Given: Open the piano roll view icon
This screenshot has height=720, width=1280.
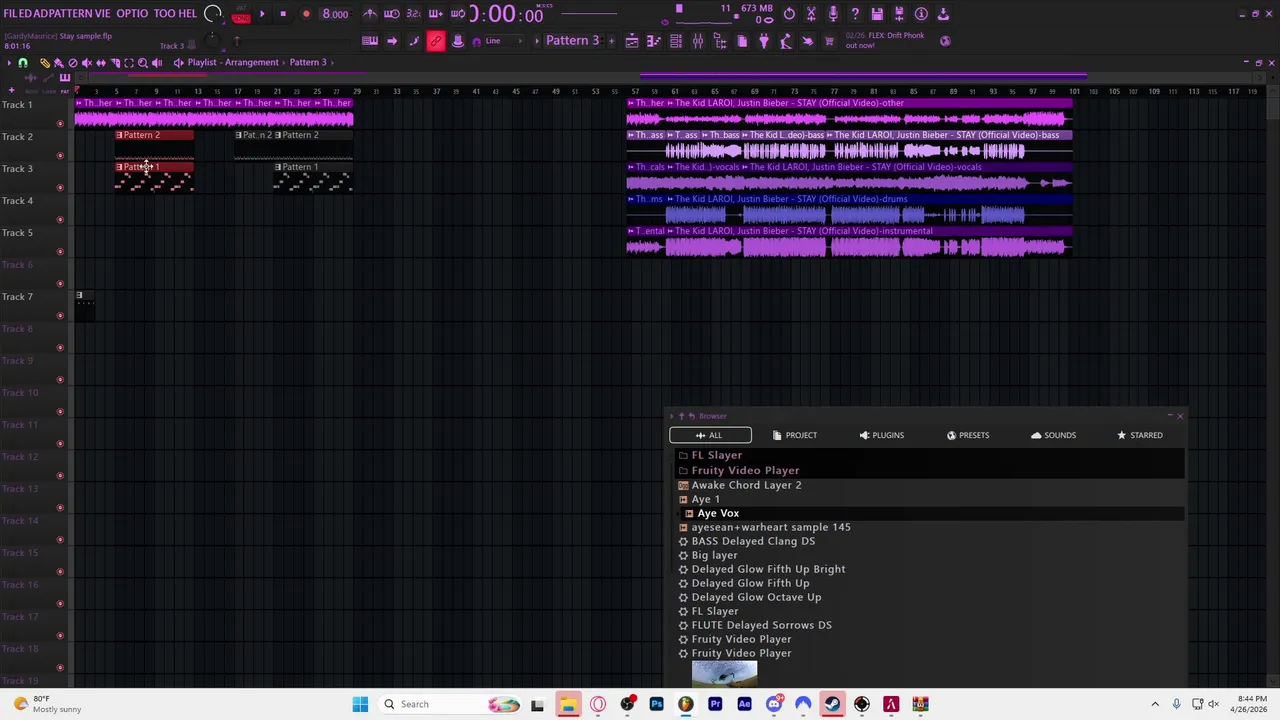Looking at the screenshot, I should tap(654, 41).
